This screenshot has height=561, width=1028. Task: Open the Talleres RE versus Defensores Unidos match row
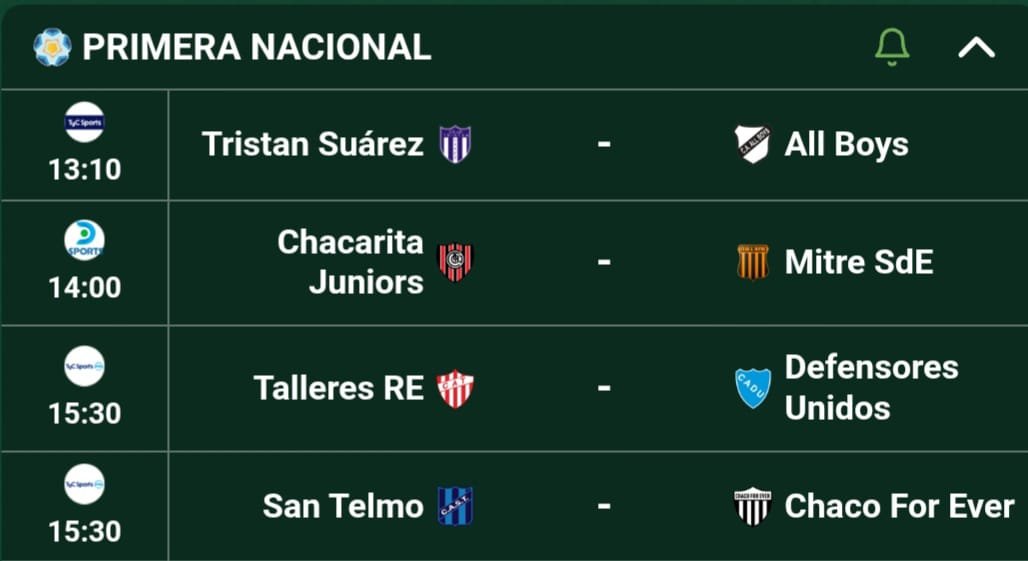coord(514,388)
